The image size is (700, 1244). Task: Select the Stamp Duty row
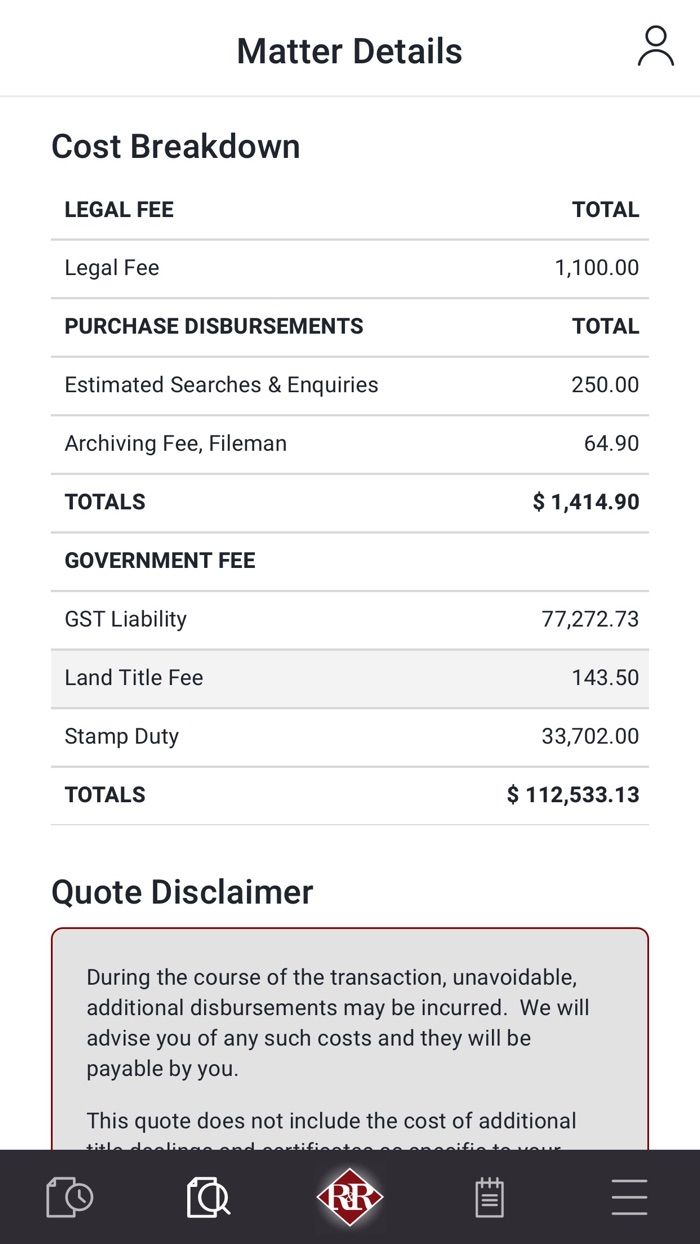[x=350, y=736]
